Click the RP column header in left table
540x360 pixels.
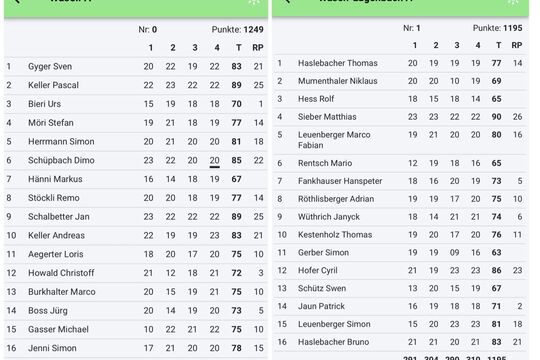258,48
